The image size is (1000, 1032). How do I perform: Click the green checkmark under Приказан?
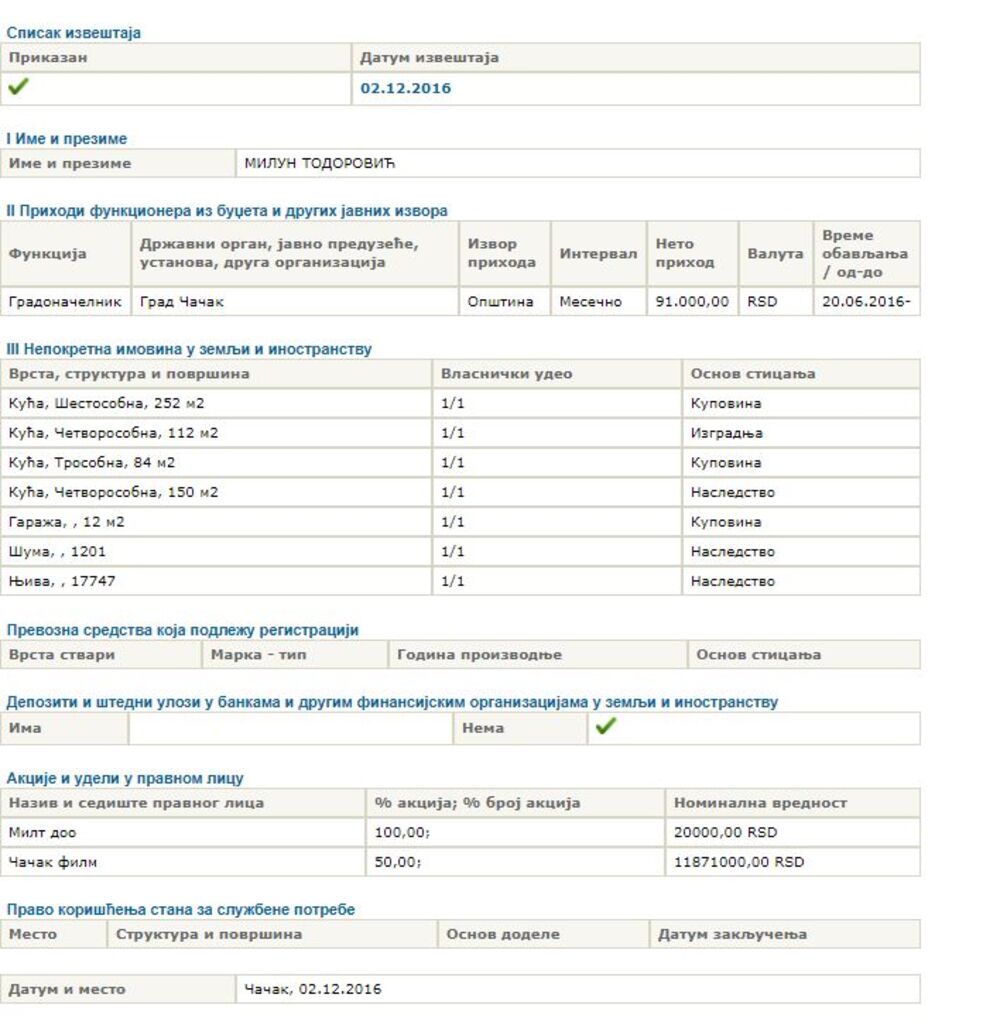tap(18, 88)
